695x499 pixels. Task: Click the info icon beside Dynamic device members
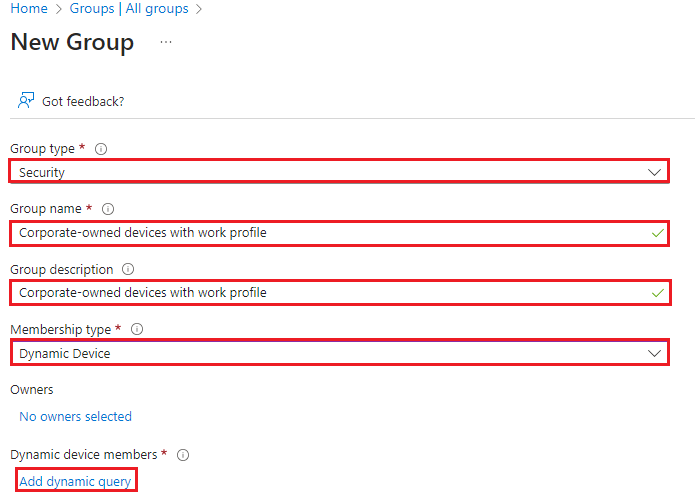(183, 455)
